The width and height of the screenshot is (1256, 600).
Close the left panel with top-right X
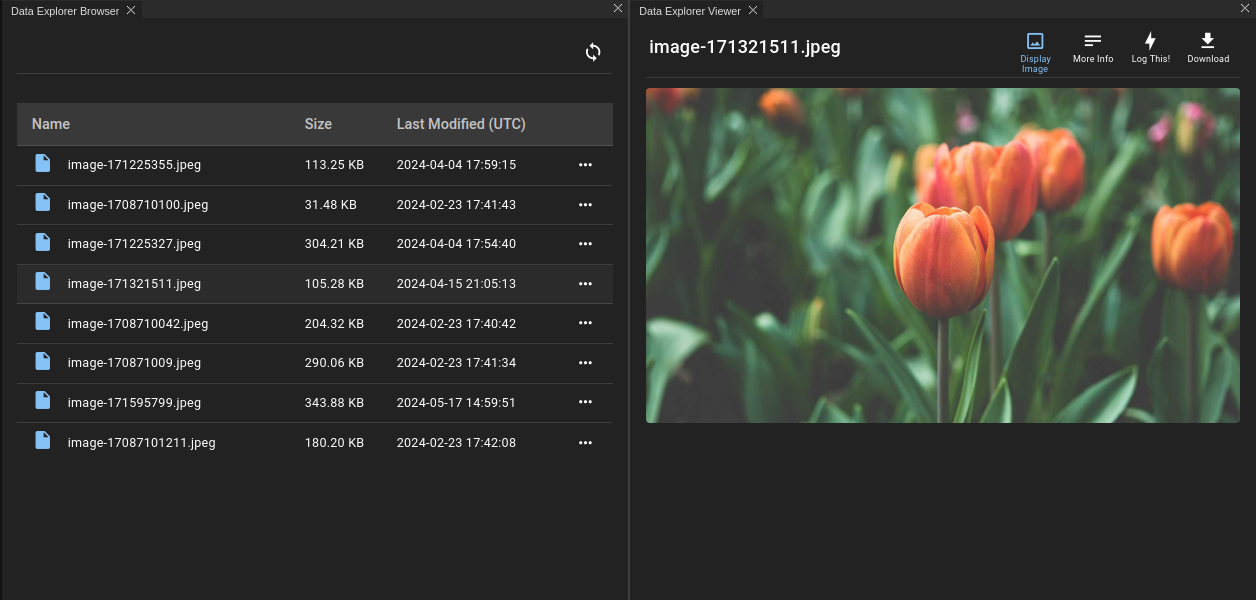point(618,7)
